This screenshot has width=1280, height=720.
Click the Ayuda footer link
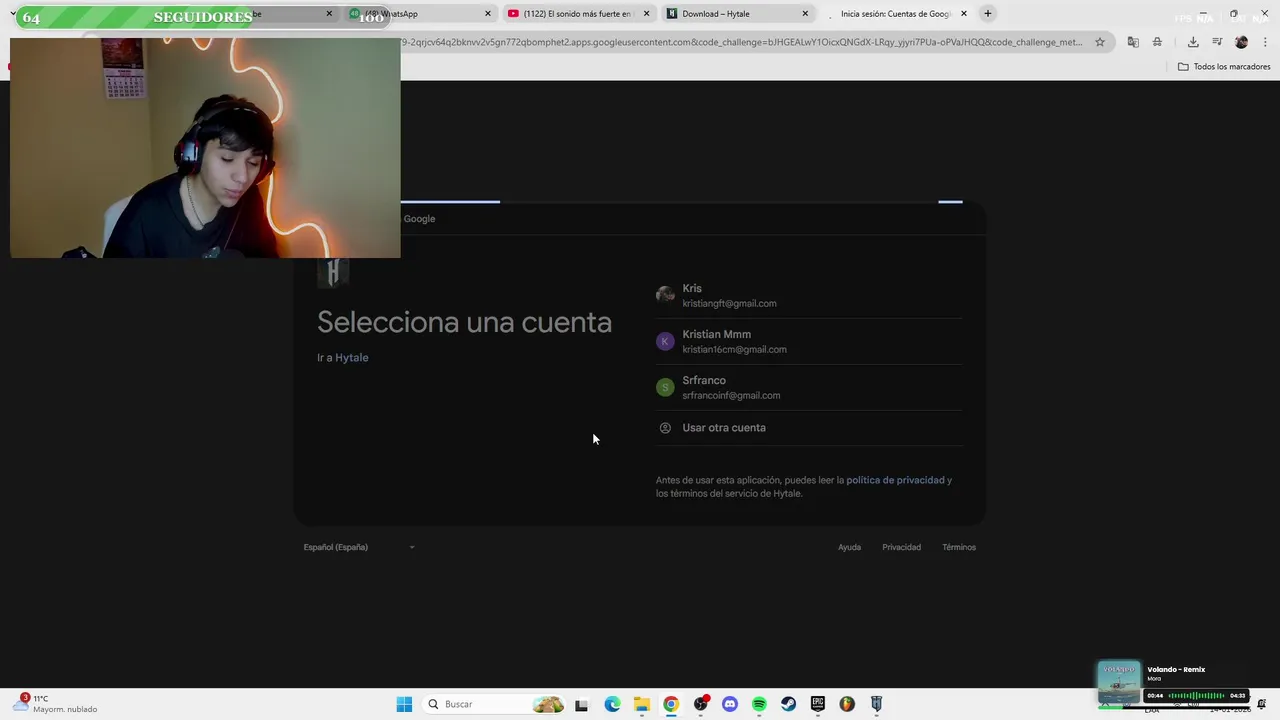pyautogui.click(x=849, y=547)
